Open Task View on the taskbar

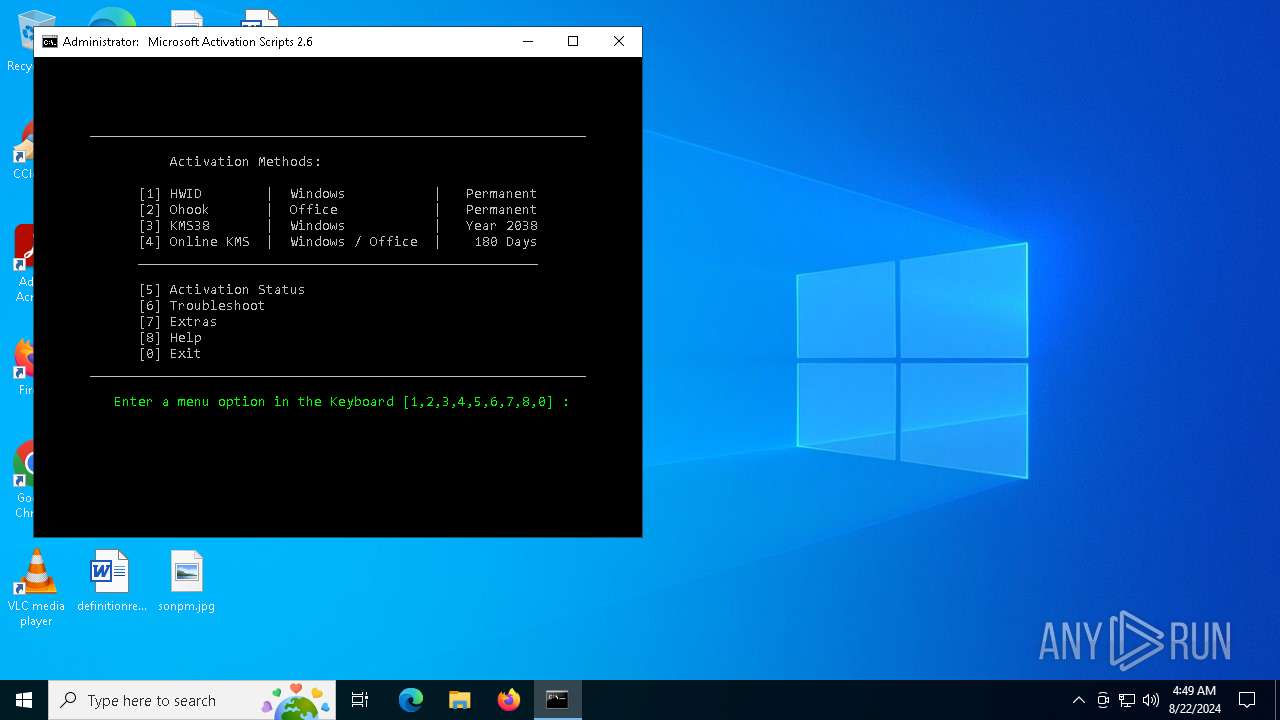click(x=360, y=700)
